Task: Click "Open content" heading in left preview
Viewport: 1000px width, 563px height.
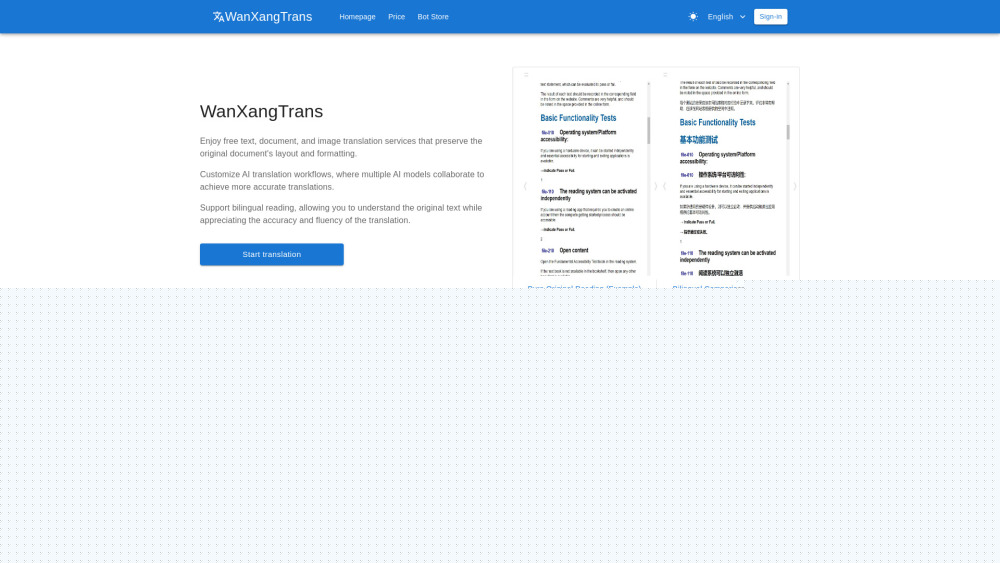Action: click(x=573, y=251)
